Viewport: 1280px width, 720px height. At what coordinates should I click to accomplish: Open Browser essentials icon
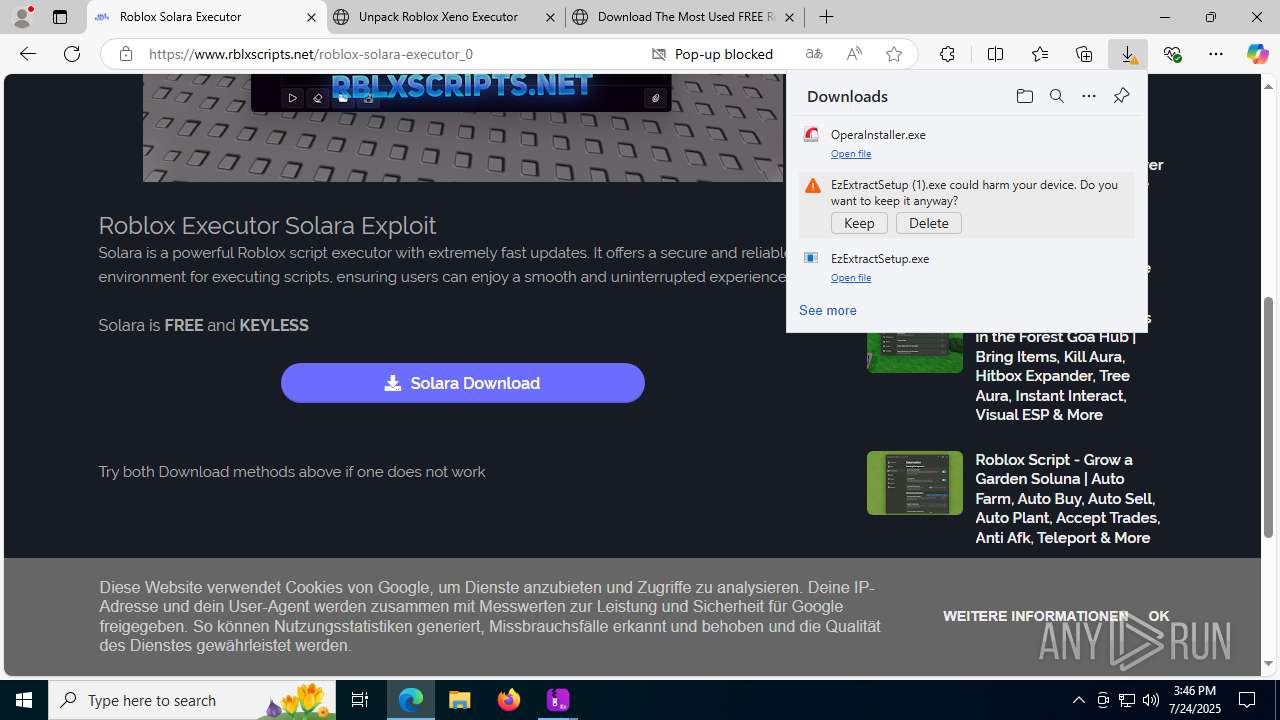1172,54
